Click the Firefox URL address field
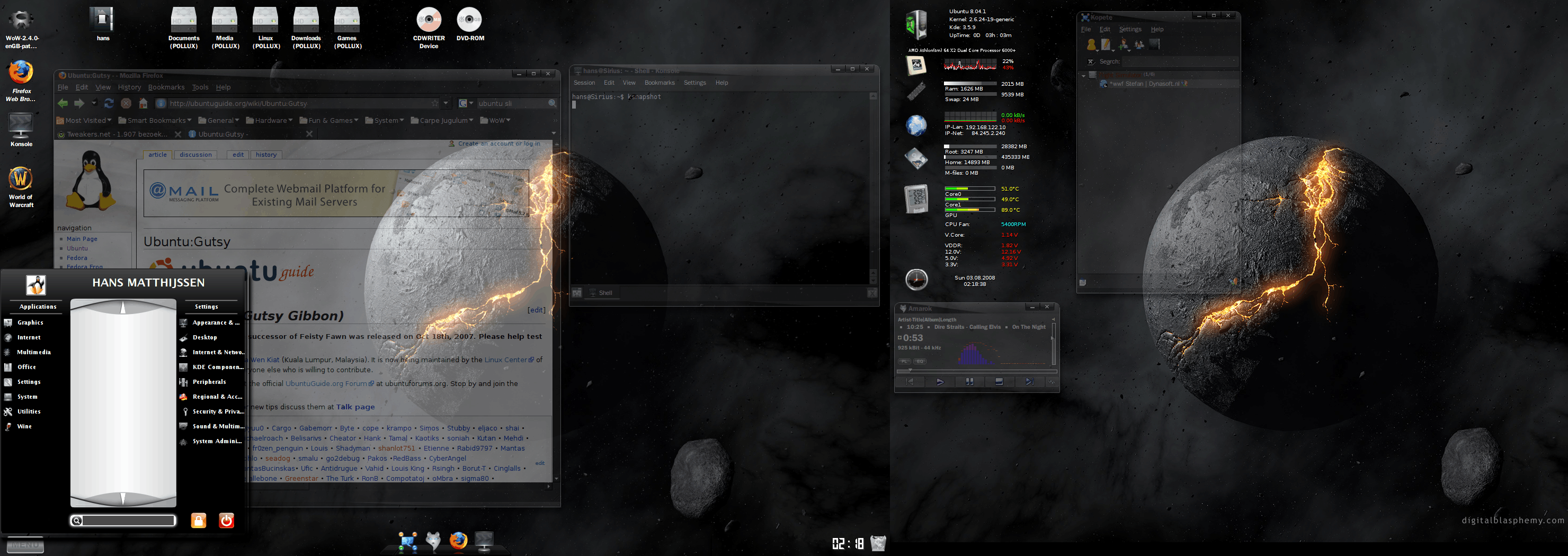 tap(297, 103)
